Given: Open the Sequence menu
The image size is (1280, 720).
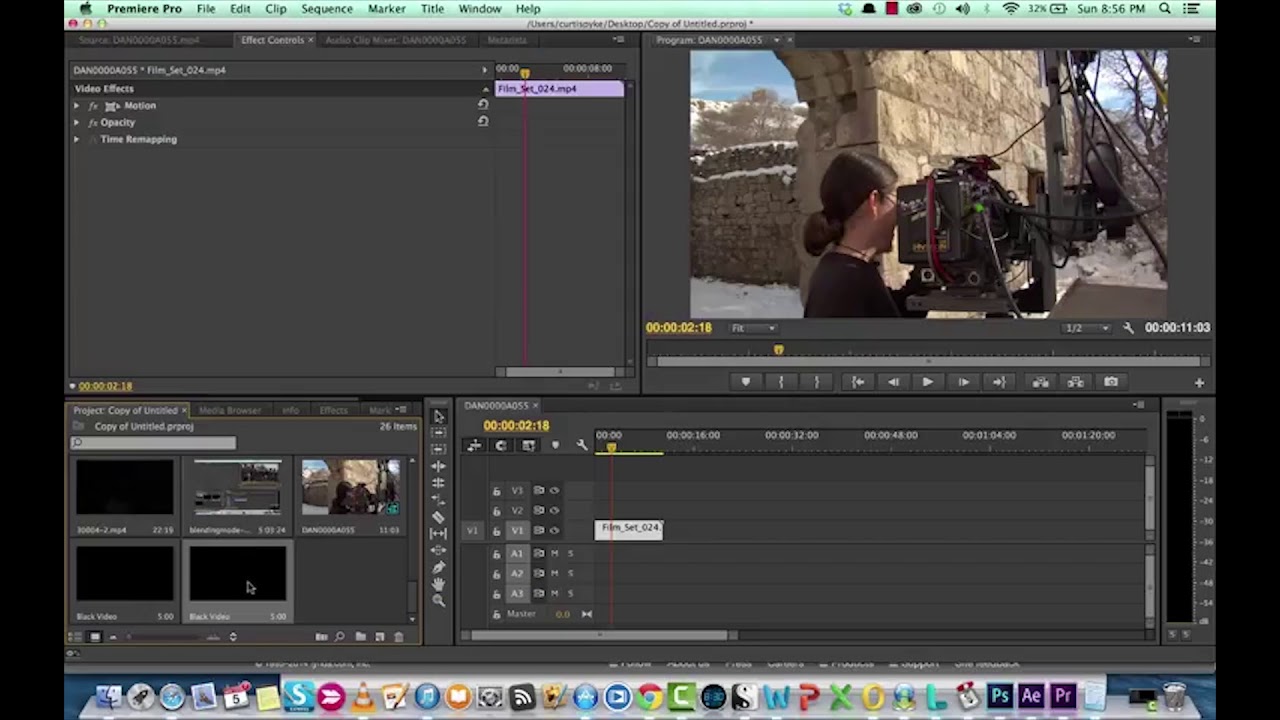Looking at the screenshot, I should point(326,9).
